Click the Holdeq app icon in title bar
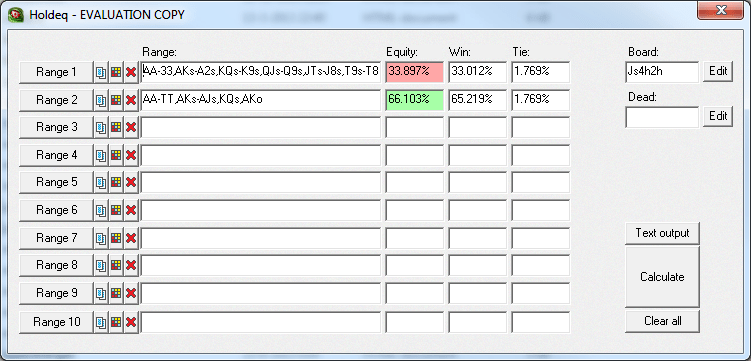 click(x=16, y=15)
